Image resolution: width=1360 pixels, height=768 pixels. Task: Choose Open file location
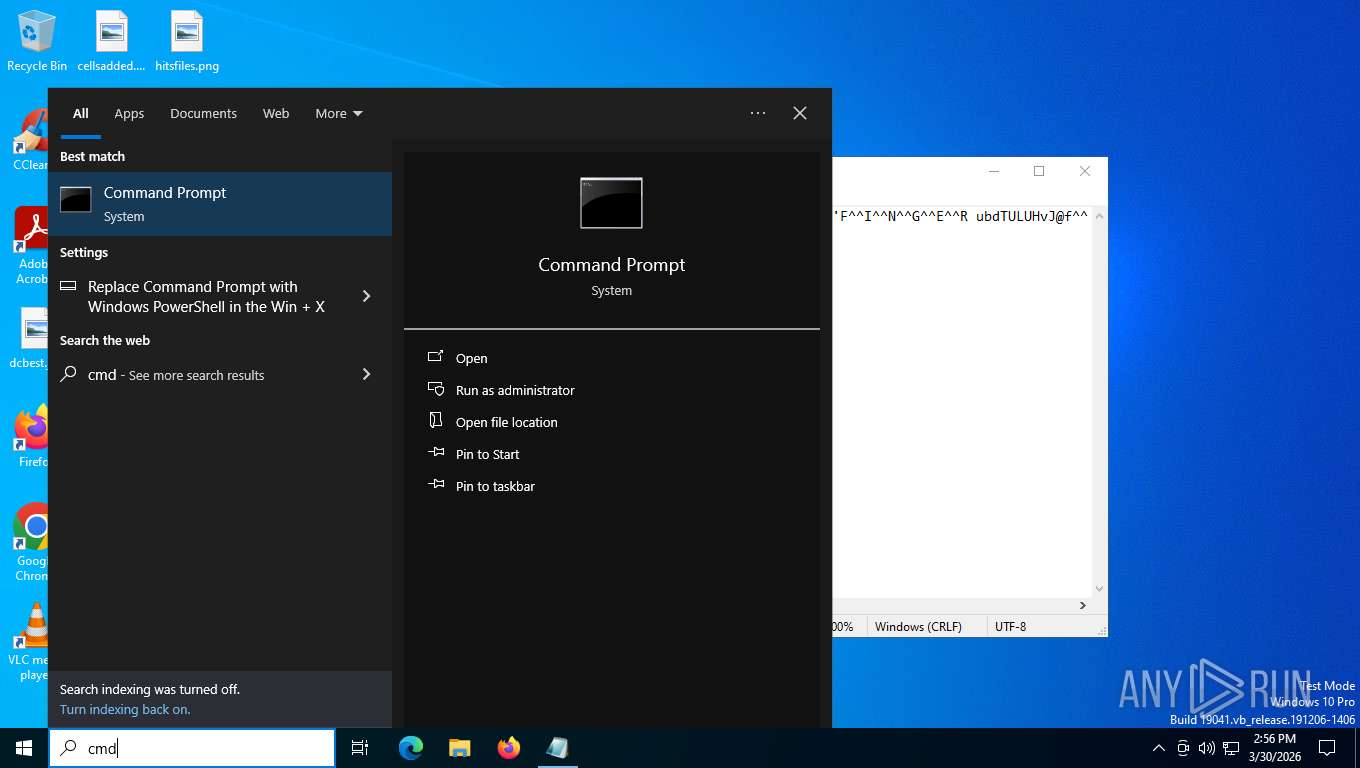click(507, 422)
